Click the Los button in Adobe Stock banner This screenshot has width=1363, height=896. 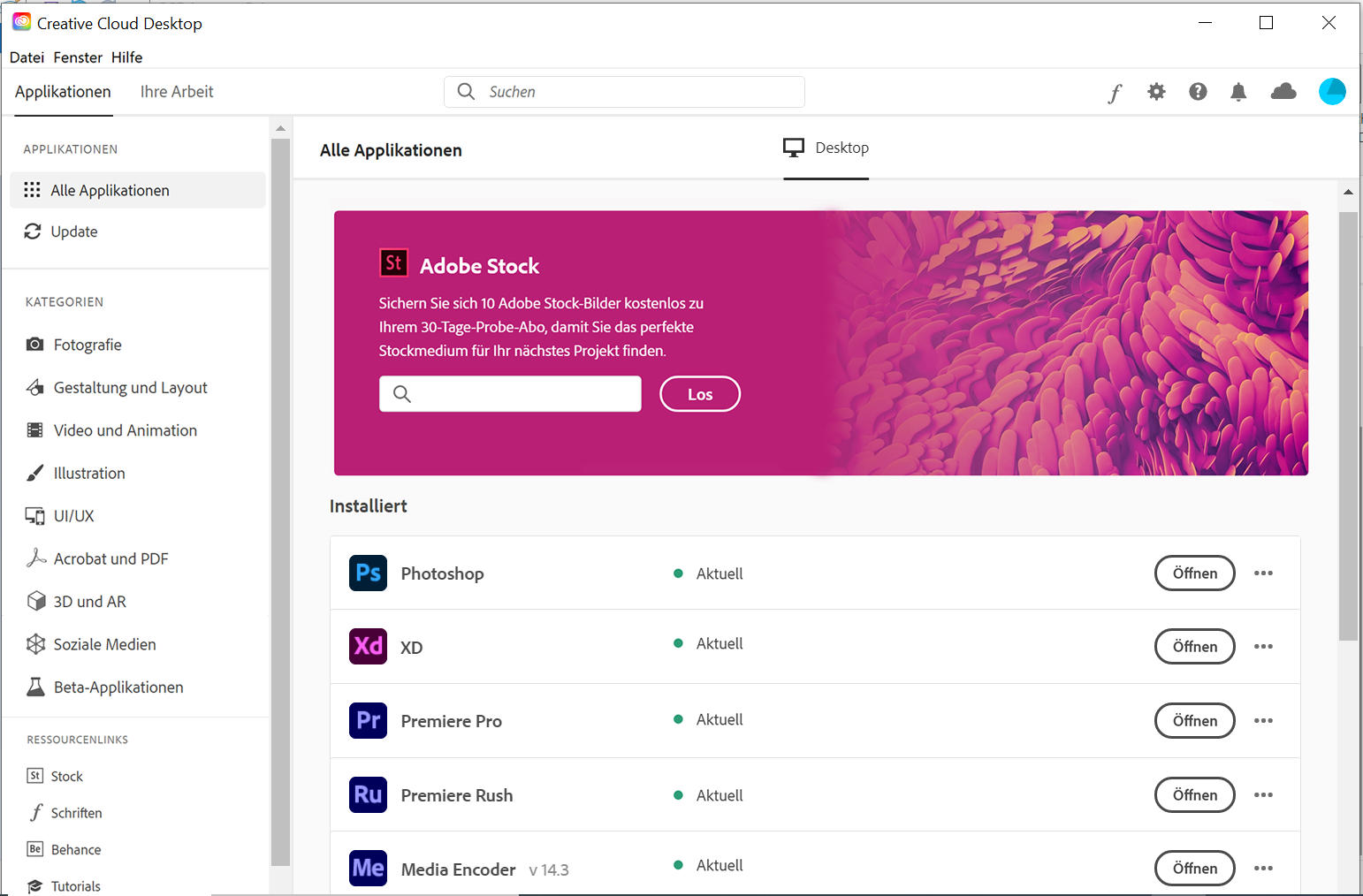pyautogui.click(x=700, y=393)
